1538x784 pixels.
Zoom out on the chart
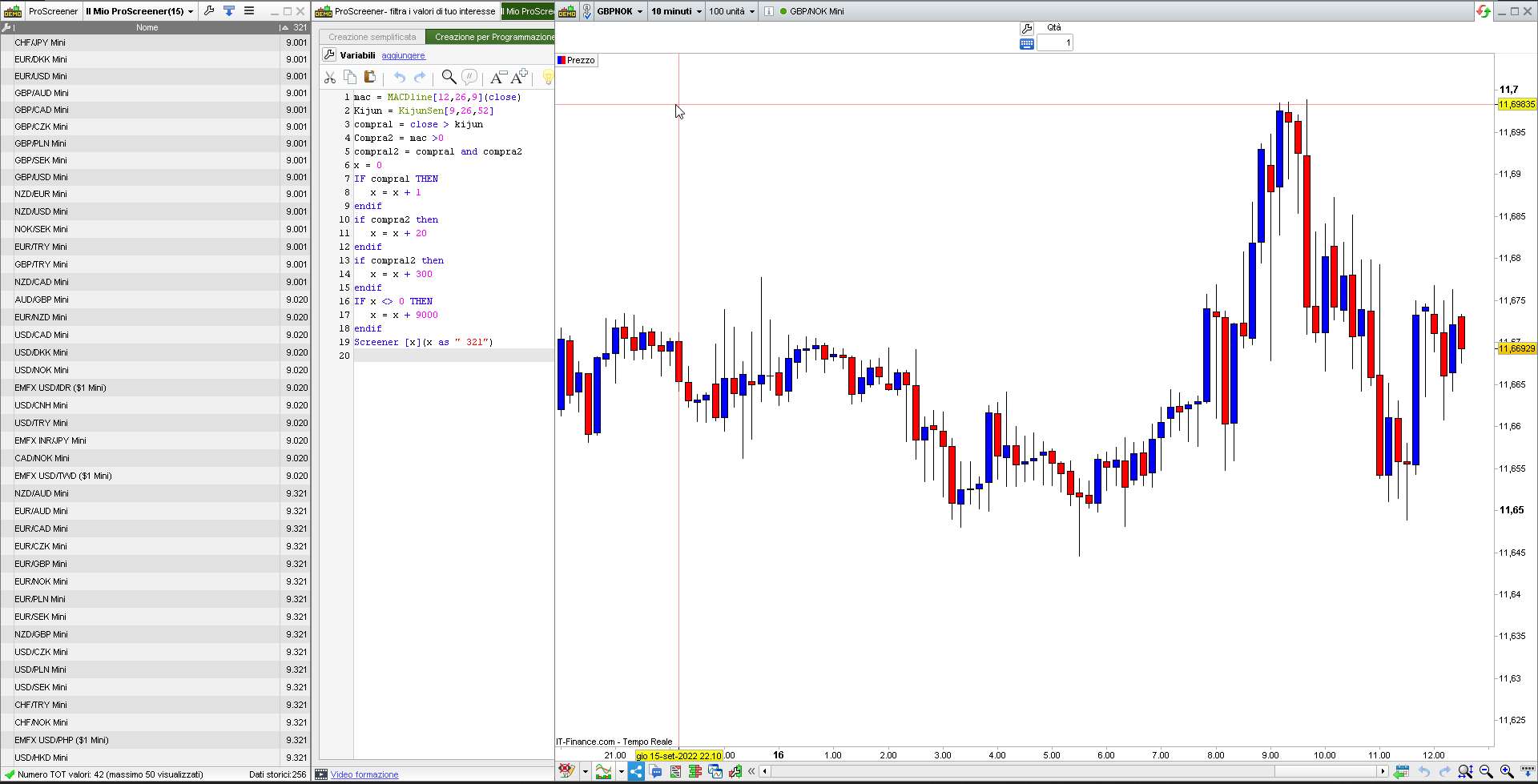pyautogui.click(x=1486, y=771)
